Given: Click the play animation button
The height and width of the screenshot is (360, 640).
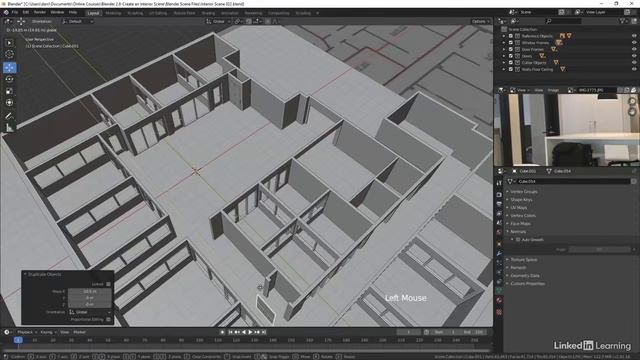Looking at the screenshot, I should tap(250, 332).
